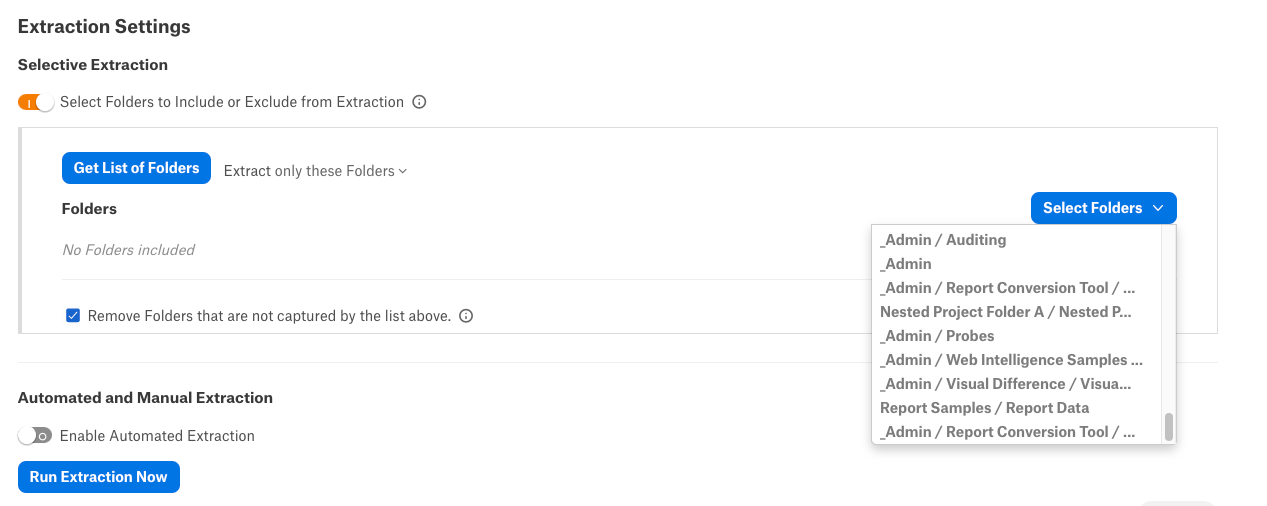Image resolution: width=1267 pixels, height=506 pixels.
Task: Open the Extract only these Folders dropdown
Action: [x=315, y=171]
